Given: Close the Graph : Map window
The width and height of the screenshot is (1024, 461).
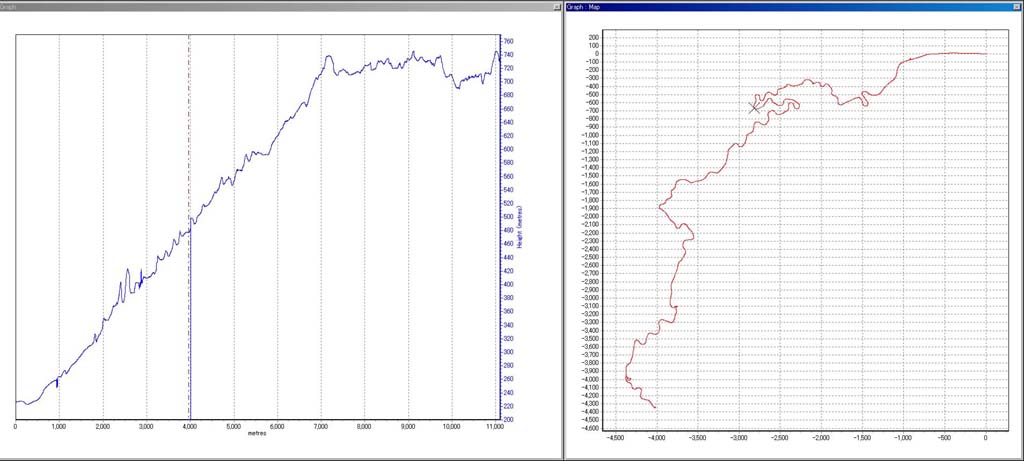Looking at the screenshot, I should [x=1017, y=6].
